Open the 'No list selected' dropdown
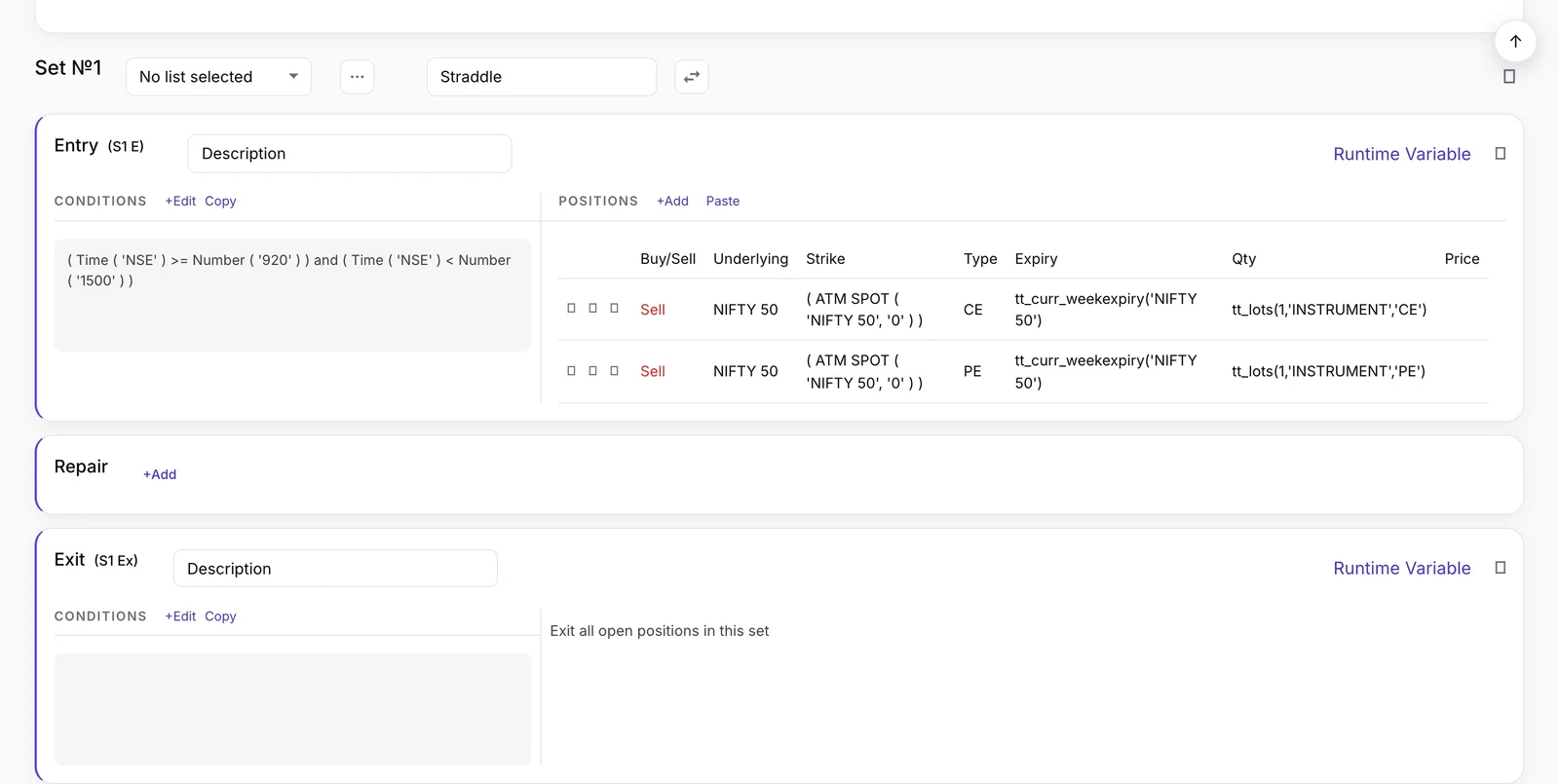Viewport: 1559px width, 784px height. point(218,77)
